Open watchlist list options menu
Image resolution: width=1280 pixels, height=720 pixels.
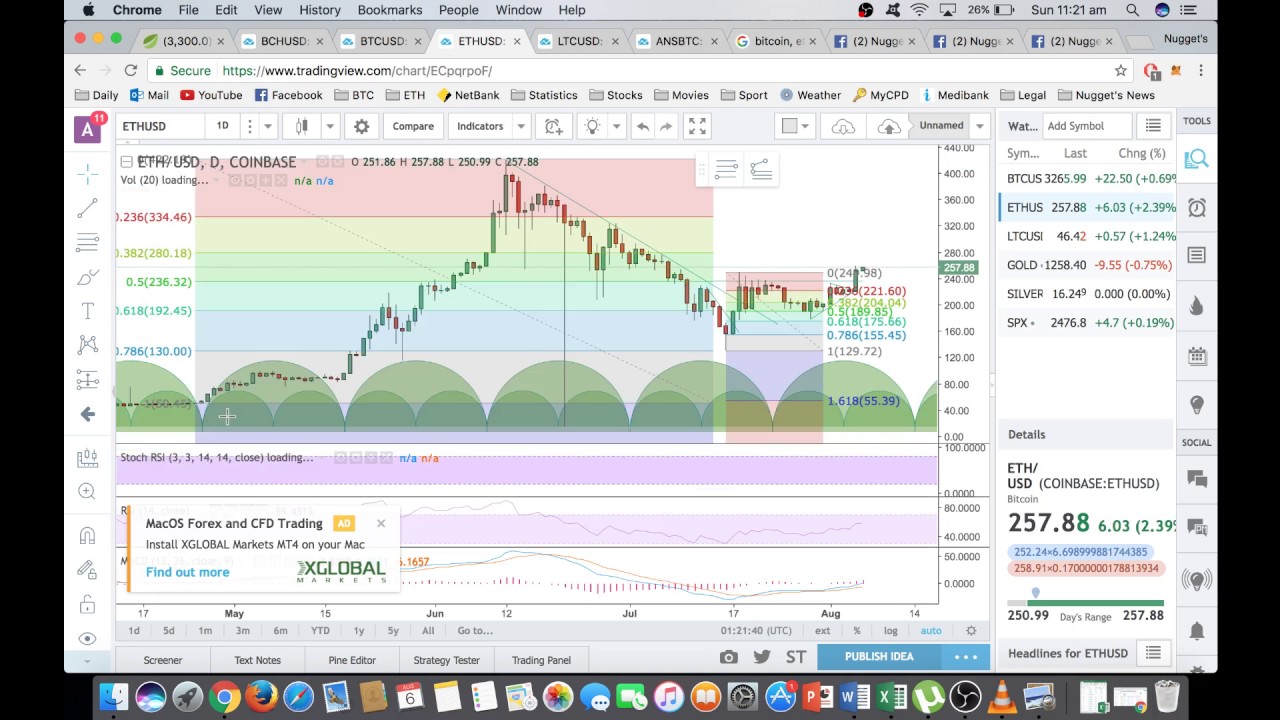pyautogui.click(x=1153, y=126)
